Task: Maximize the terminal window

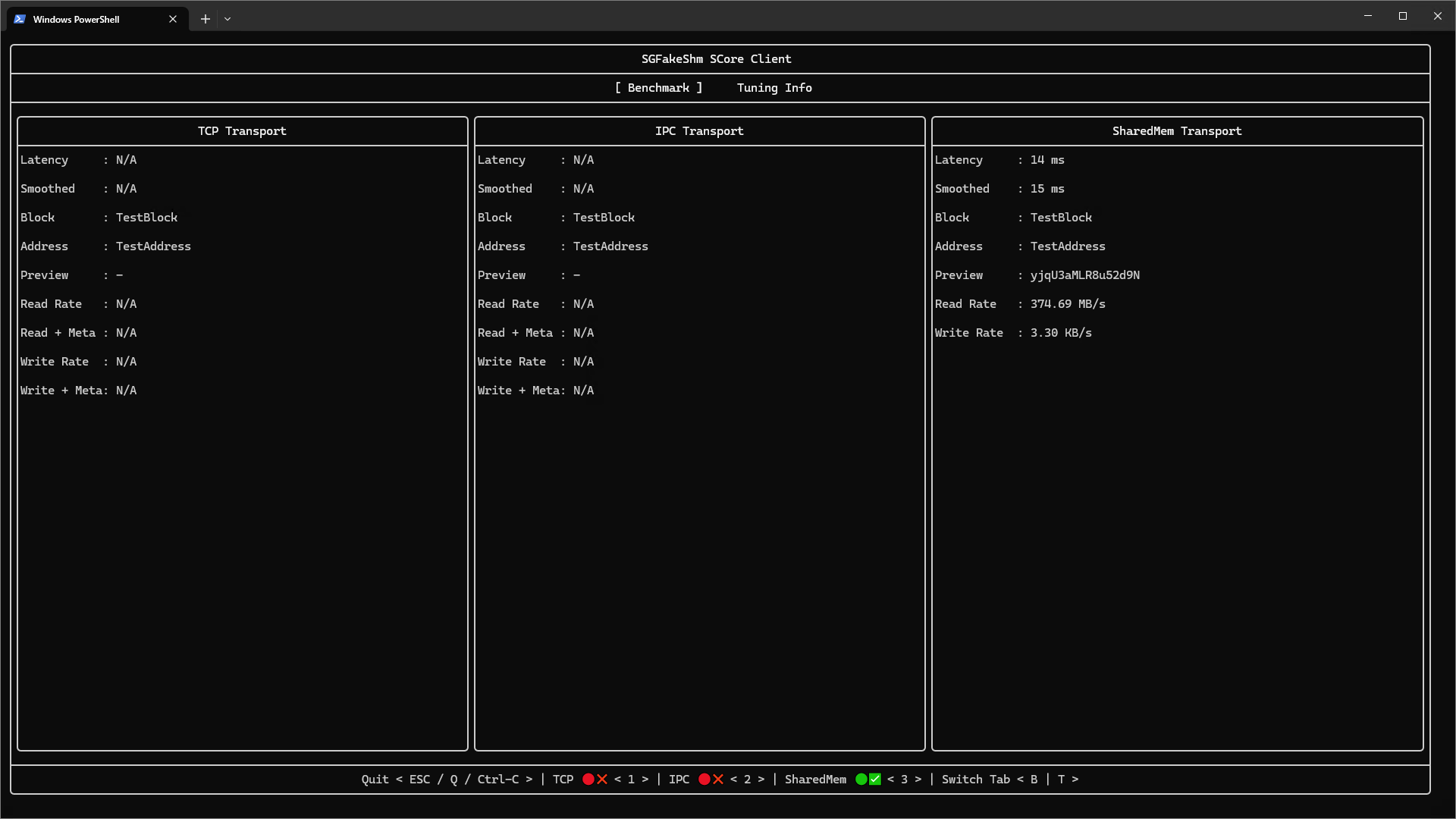Action: click(x=1403, y=16)
